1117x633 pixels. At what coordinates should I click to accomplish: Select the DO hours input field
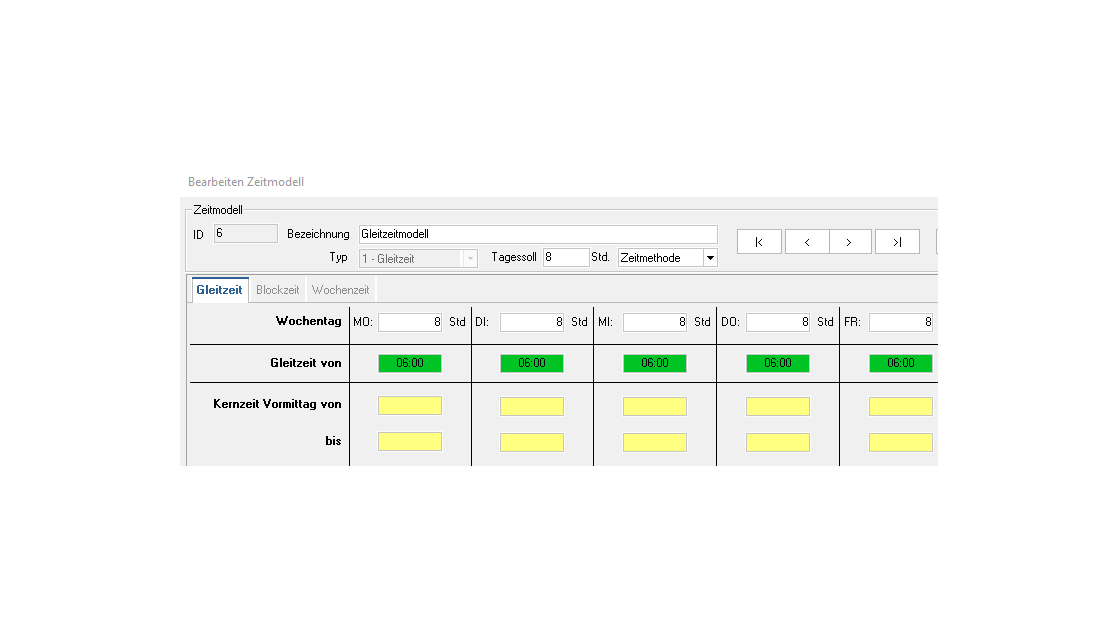coord(777,322)
